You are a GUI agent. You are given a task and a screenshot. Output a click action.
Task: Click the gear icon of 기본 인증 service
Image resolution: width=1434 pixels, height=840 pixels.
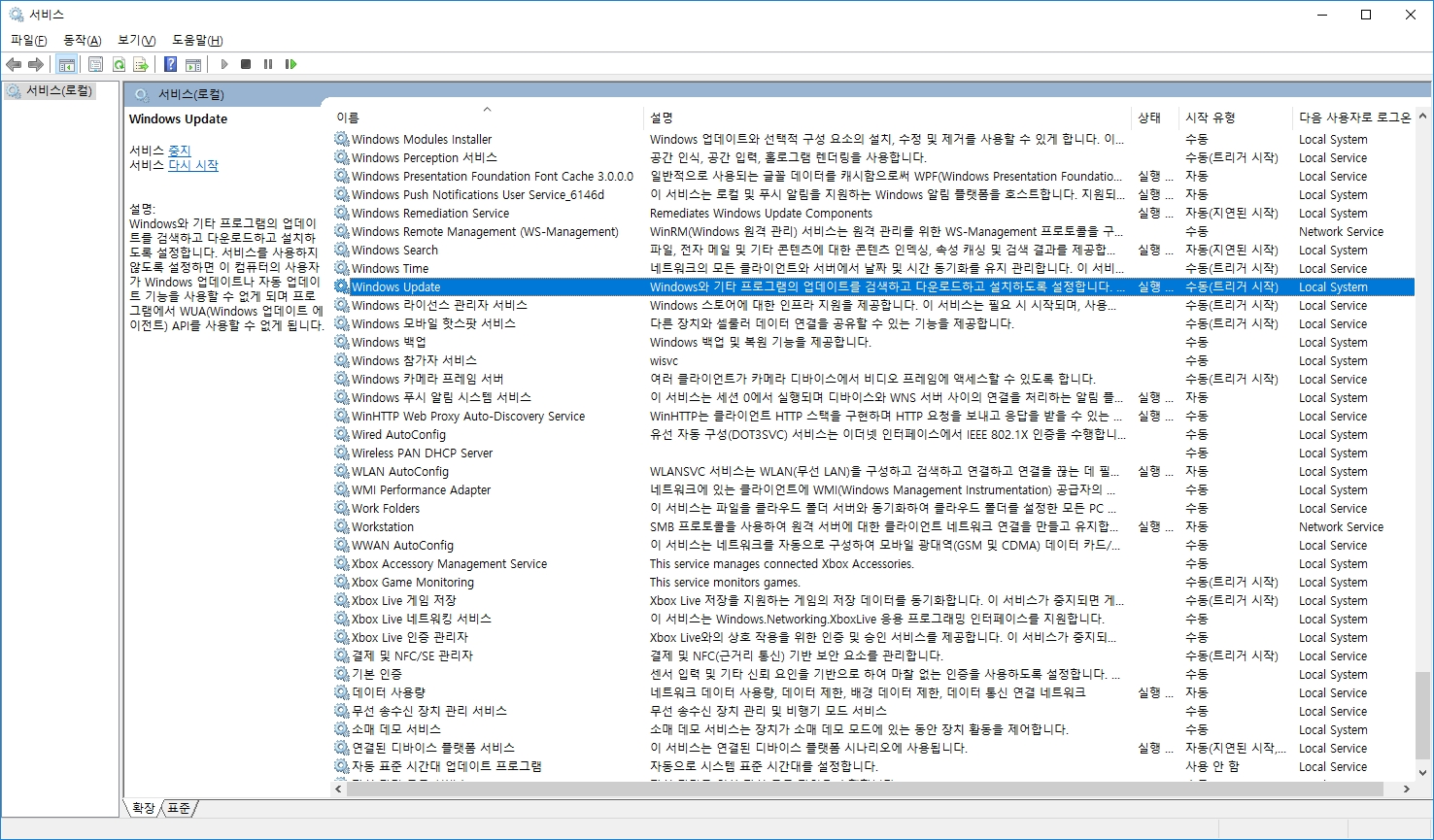tap(342, 674)
